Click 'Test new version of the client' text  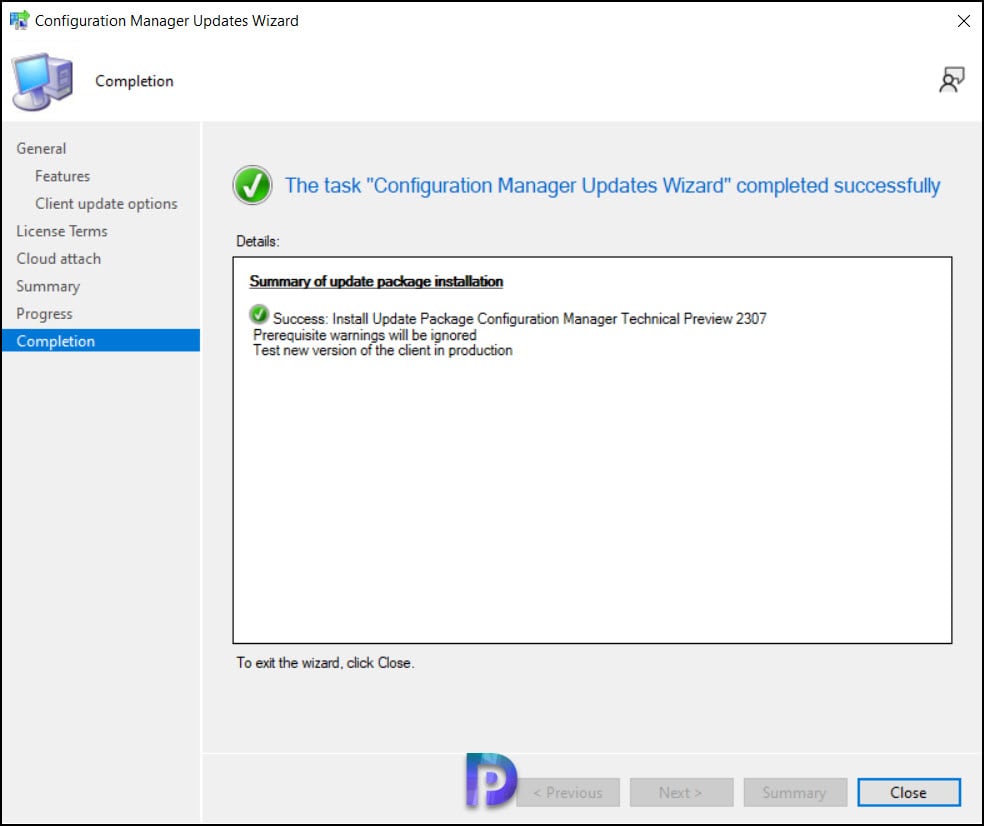pyautogui.click(x=383, y=350)
